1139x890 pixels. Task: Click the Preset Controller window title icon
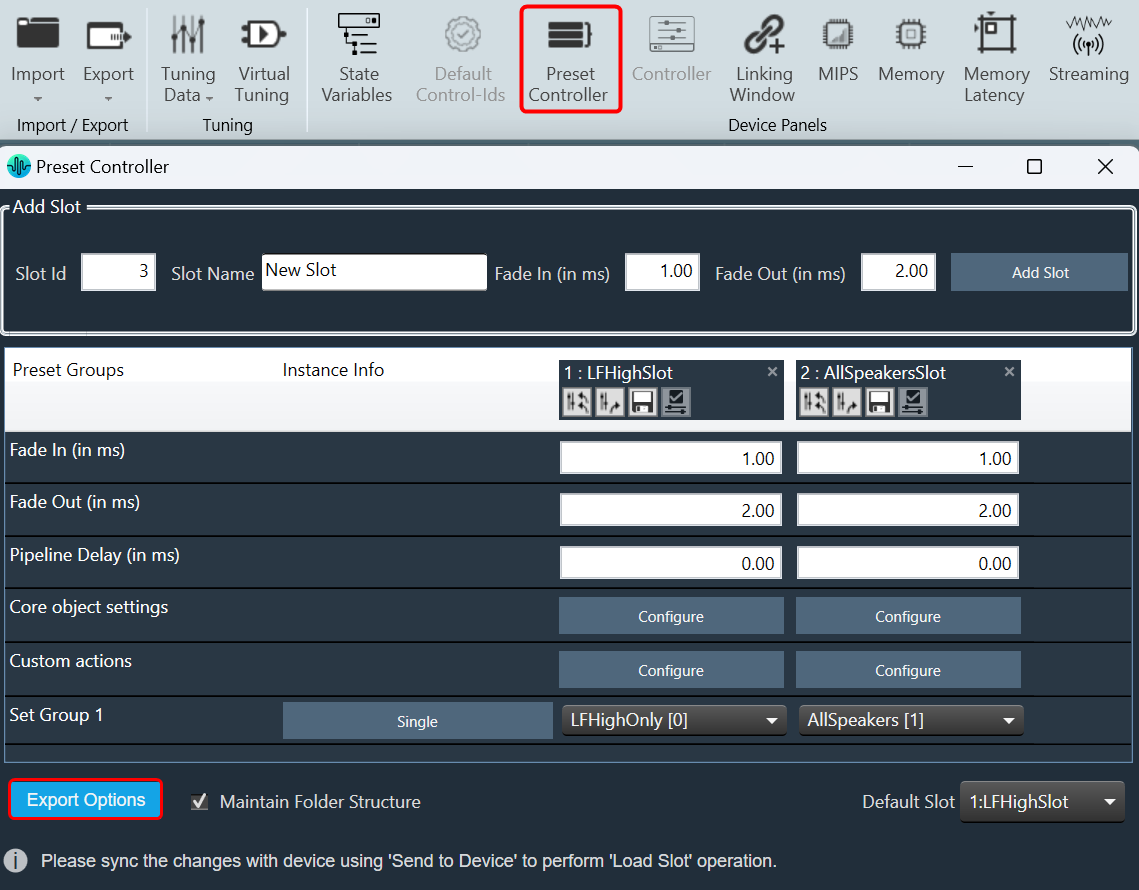pyautogui.click(x=18, y=166)
